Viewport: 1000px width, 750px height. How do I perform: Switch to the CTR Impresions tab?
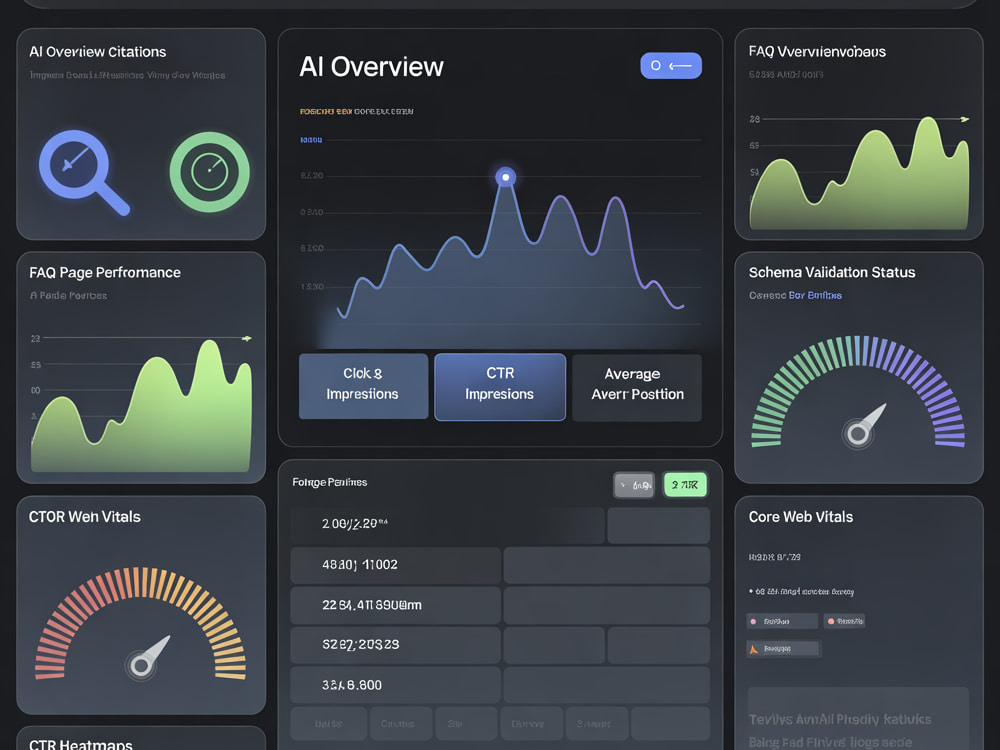pyautogui.click(x=500, y=386)
